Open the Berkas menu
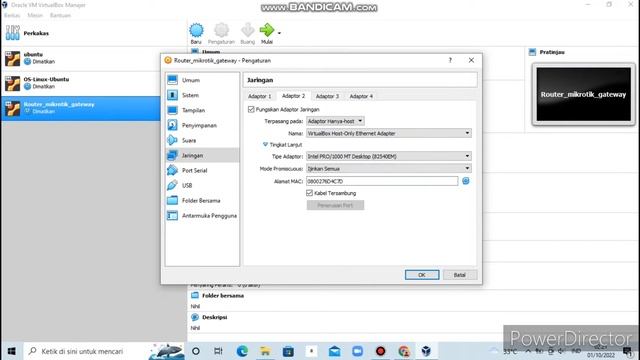 [x=12, y=15]
